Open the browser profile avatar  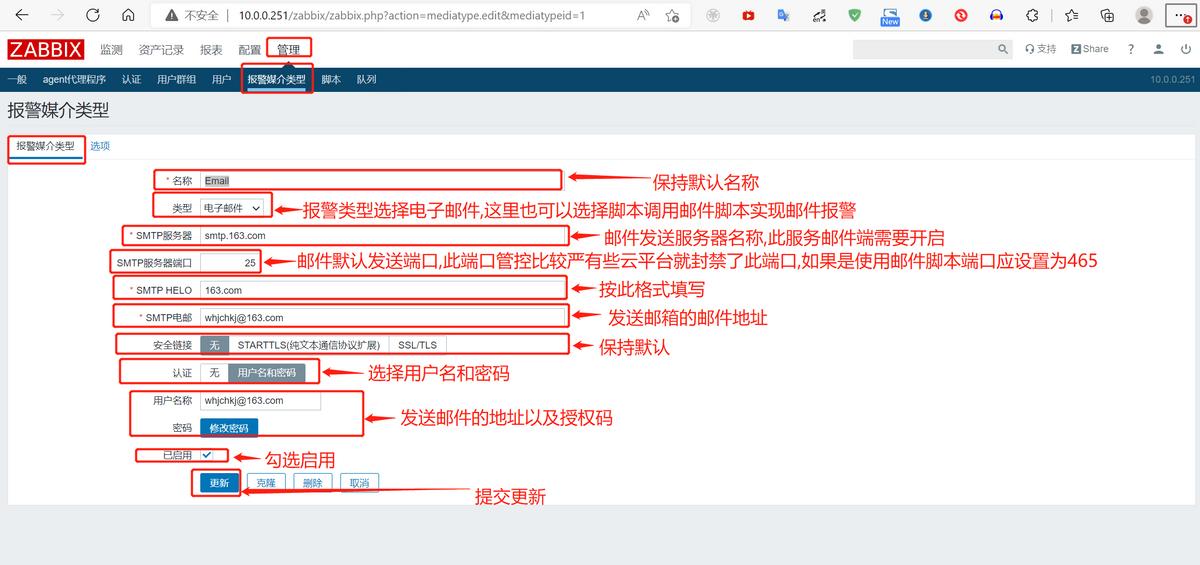[1144, 16]
